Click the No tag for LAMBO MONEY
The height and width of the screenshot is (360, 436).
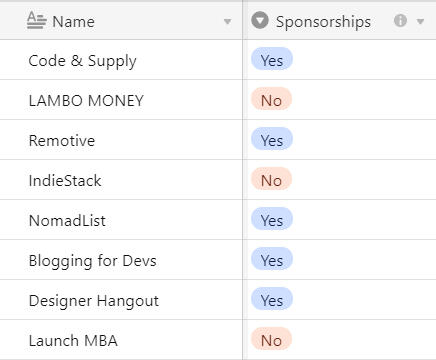[x=271, y=99]
